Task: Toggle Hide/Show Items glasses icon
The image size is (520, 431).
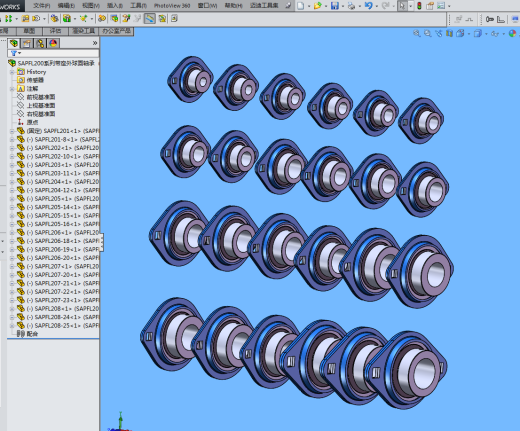Action: point(495,34)
